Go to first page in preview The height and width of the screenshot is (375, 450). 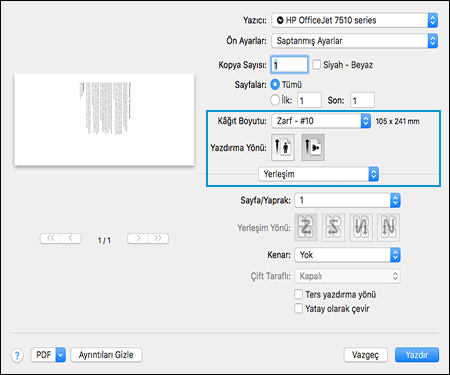[x=50, y=238]
